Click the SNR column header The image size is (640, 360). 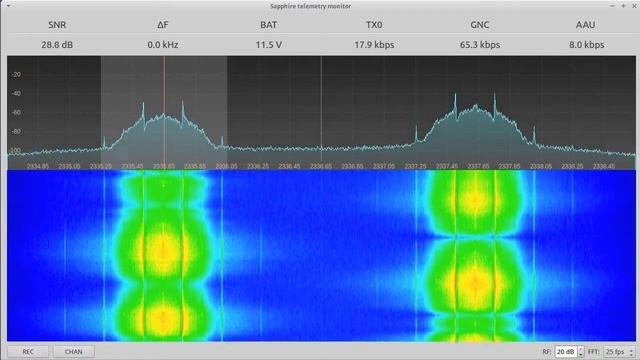coord(57,25)
